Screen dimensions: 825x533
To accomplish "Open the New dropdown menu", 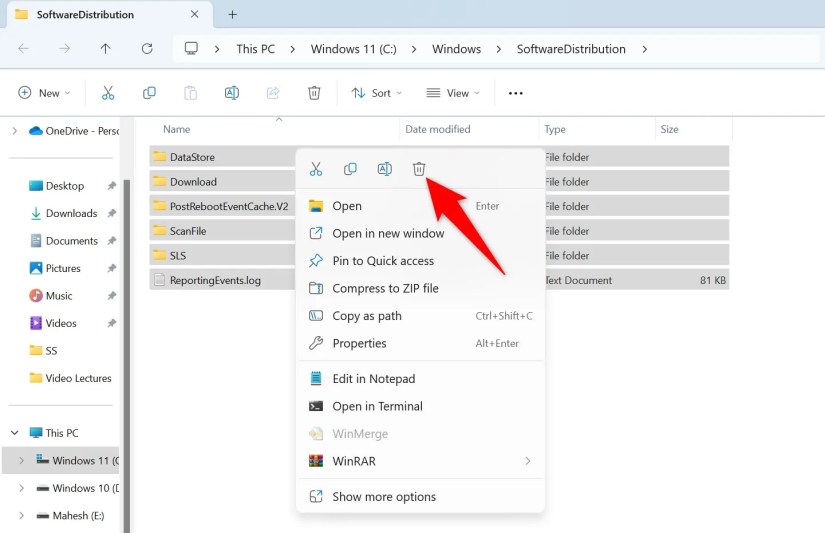I will tap(44, 93).
